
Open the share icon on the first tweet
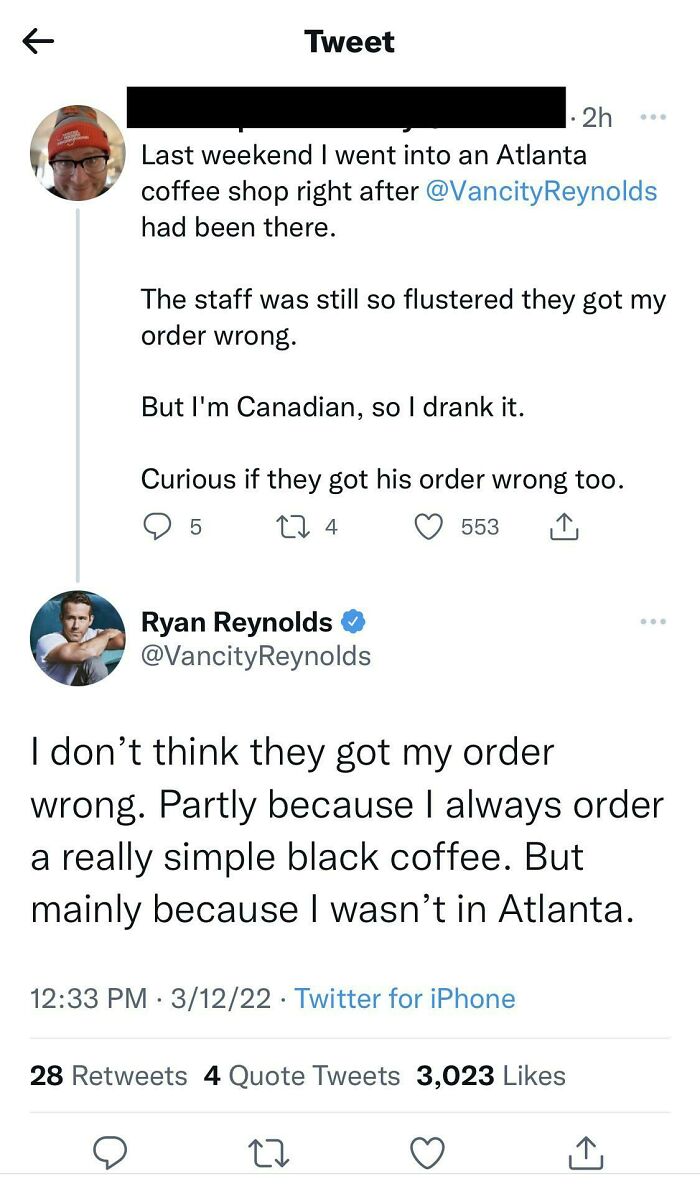(x=563, y=527)
